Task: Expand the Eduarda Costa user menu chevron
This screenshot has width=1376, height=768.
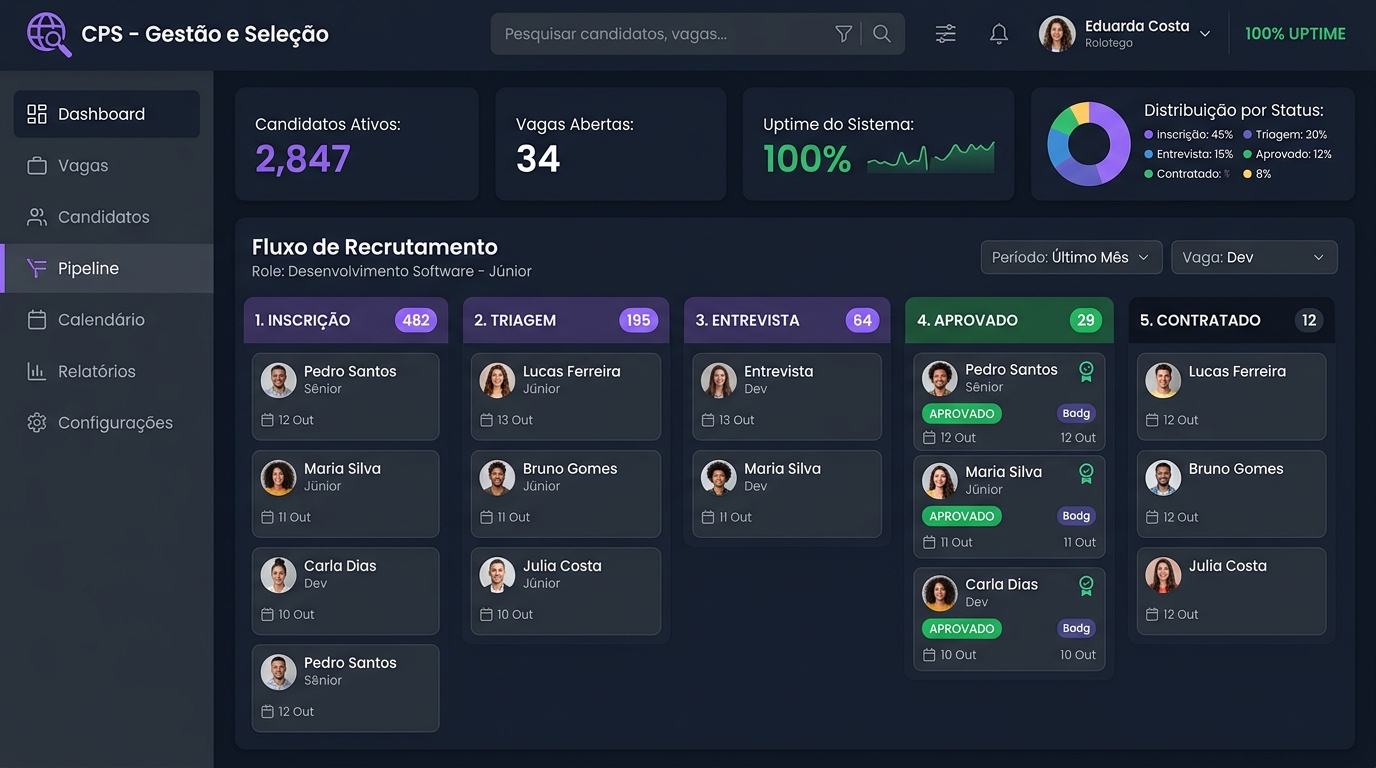Action: tap(1205, 34)
